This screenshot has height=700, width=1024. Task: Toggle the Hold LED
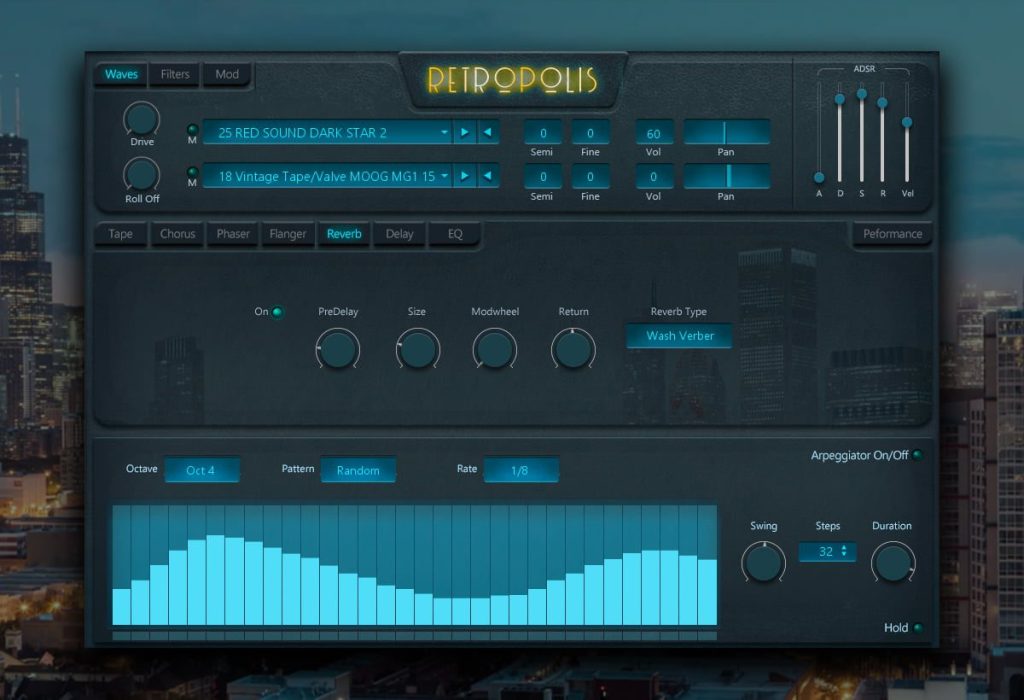tap(918, 628)
